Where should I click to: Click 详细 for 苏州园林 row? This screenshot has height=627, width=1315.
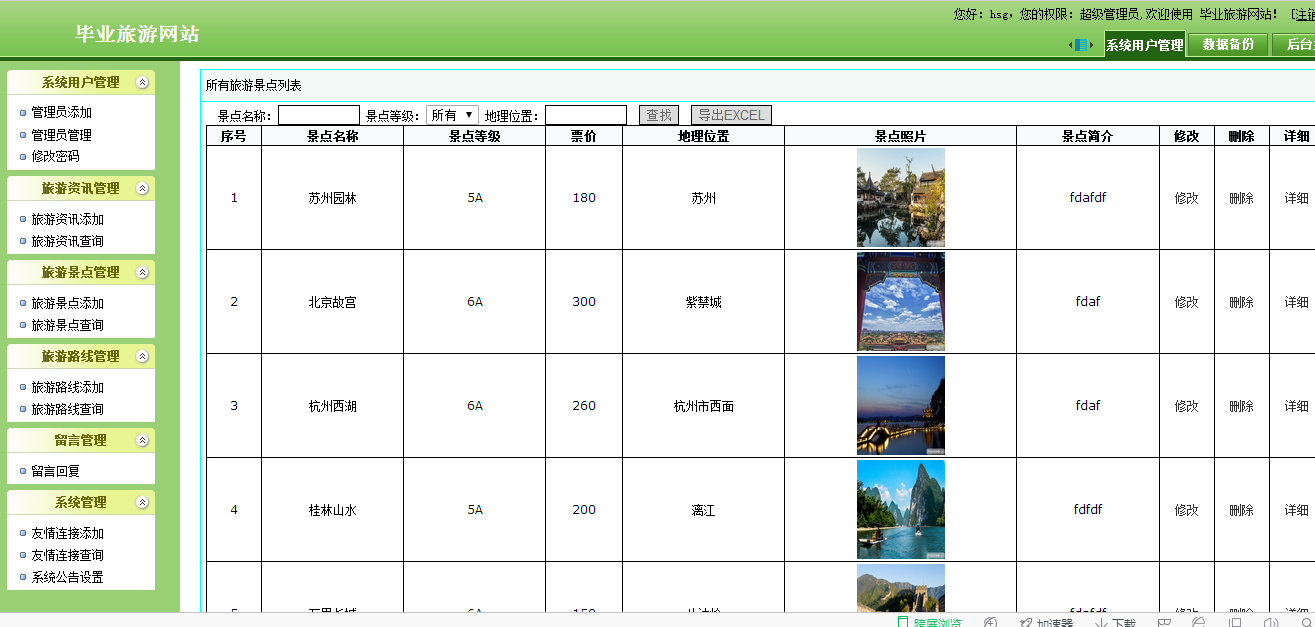click(1296, 198)
